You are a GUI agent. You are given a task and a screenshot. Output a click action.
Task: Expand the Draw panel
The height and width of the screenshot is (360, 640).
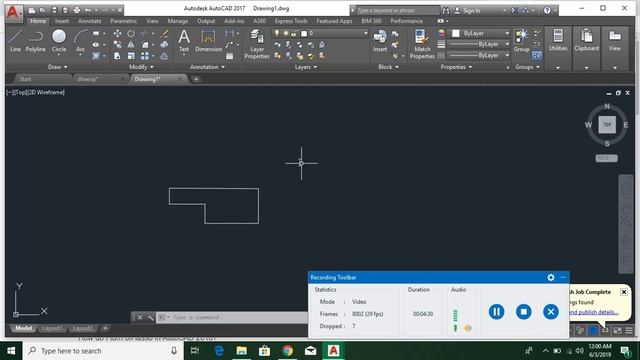[58, 67]
